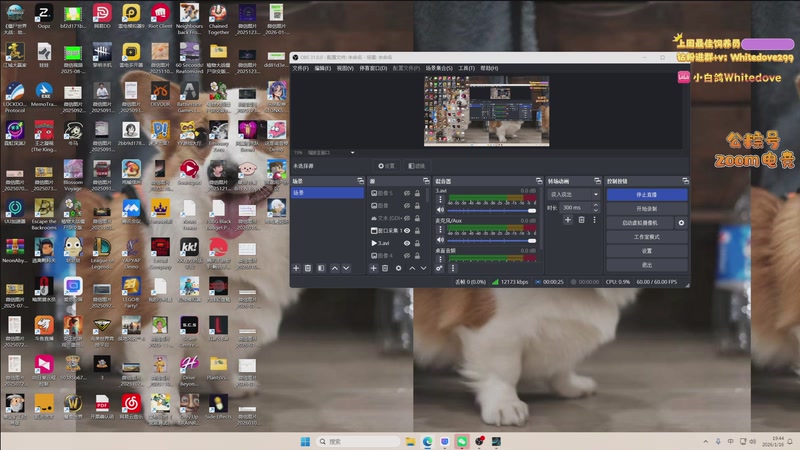Delete the selected scene with trash icon
Viewport: 800px width, 450px height.
click(x=308, y=268)
